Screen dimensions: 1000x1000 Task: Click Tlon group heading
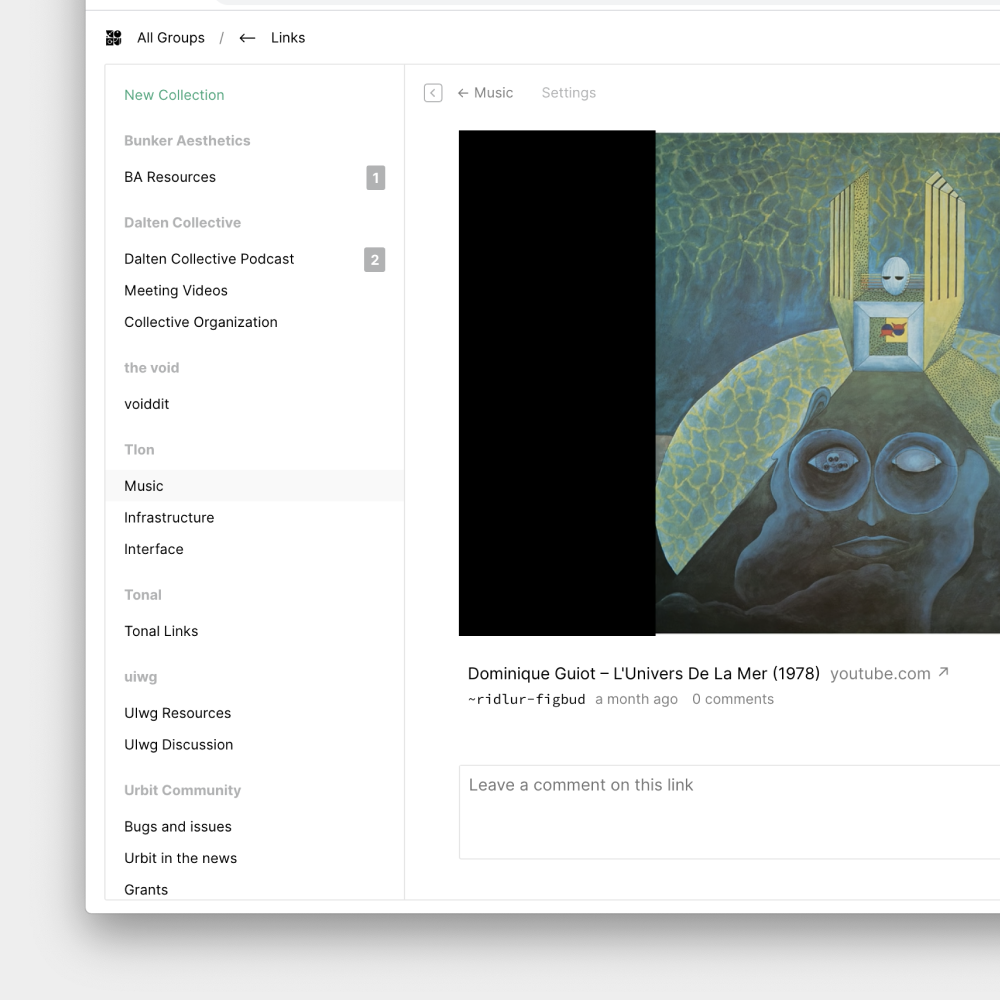click(x=139, y=450)
